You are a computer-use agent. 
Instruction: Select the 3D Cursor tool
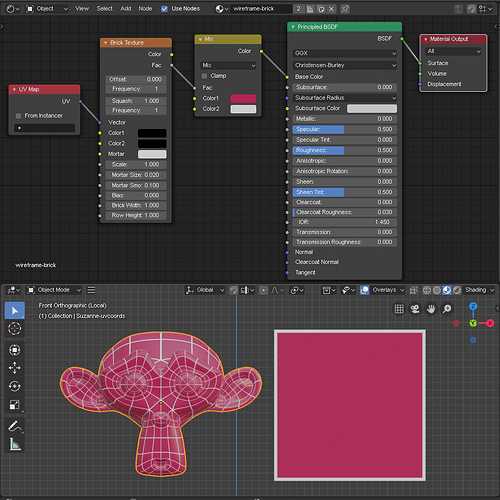tap(15, 329)
